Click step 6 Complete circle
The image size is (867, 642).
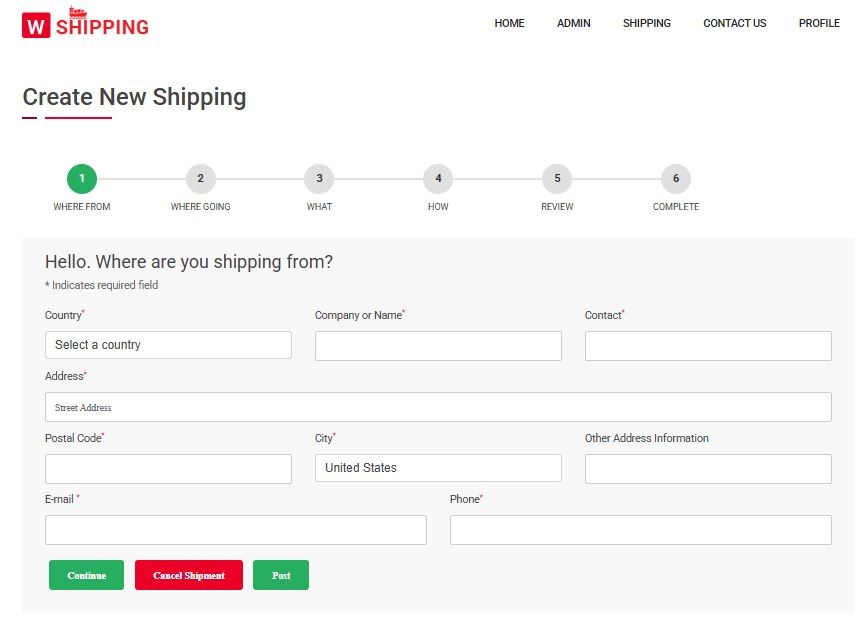point(676,179)
